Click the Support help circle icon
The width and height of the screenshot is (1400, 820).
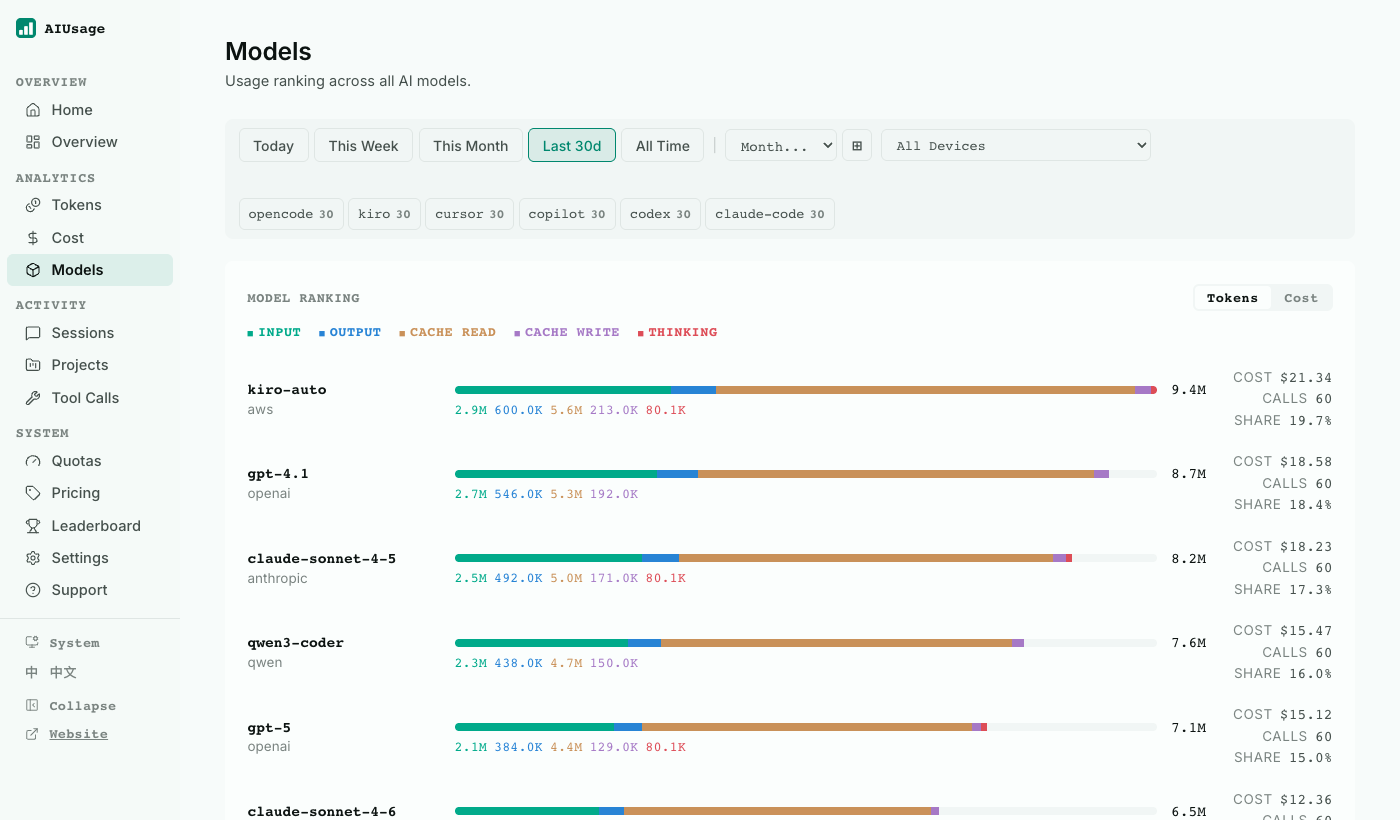[33, 590]
